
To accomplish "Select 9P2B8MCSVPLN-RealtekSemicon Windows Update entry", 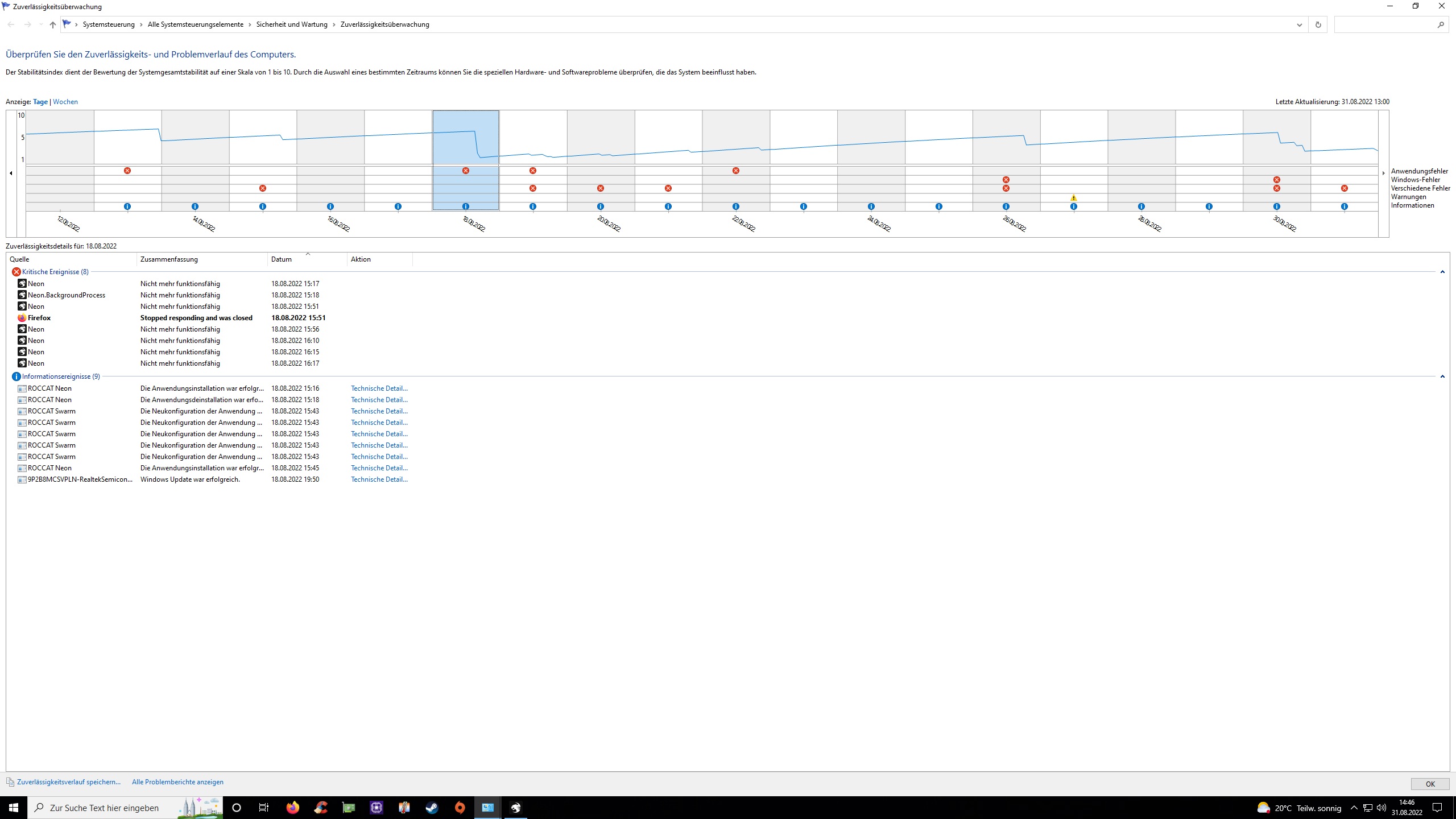I will tap(80, 479).
